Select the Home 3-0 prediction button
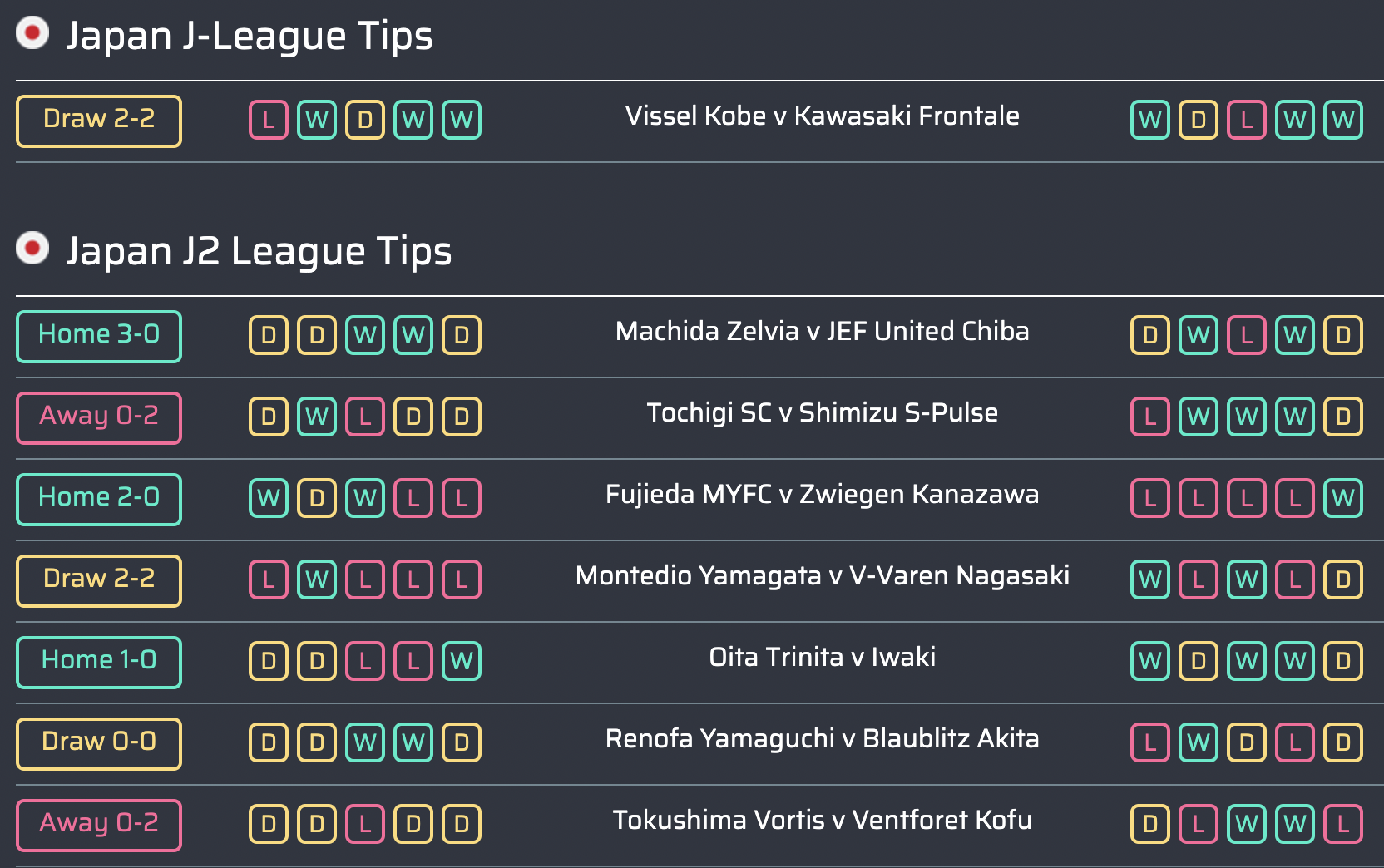Screen dimensions: 1384x868 [99, 337]
